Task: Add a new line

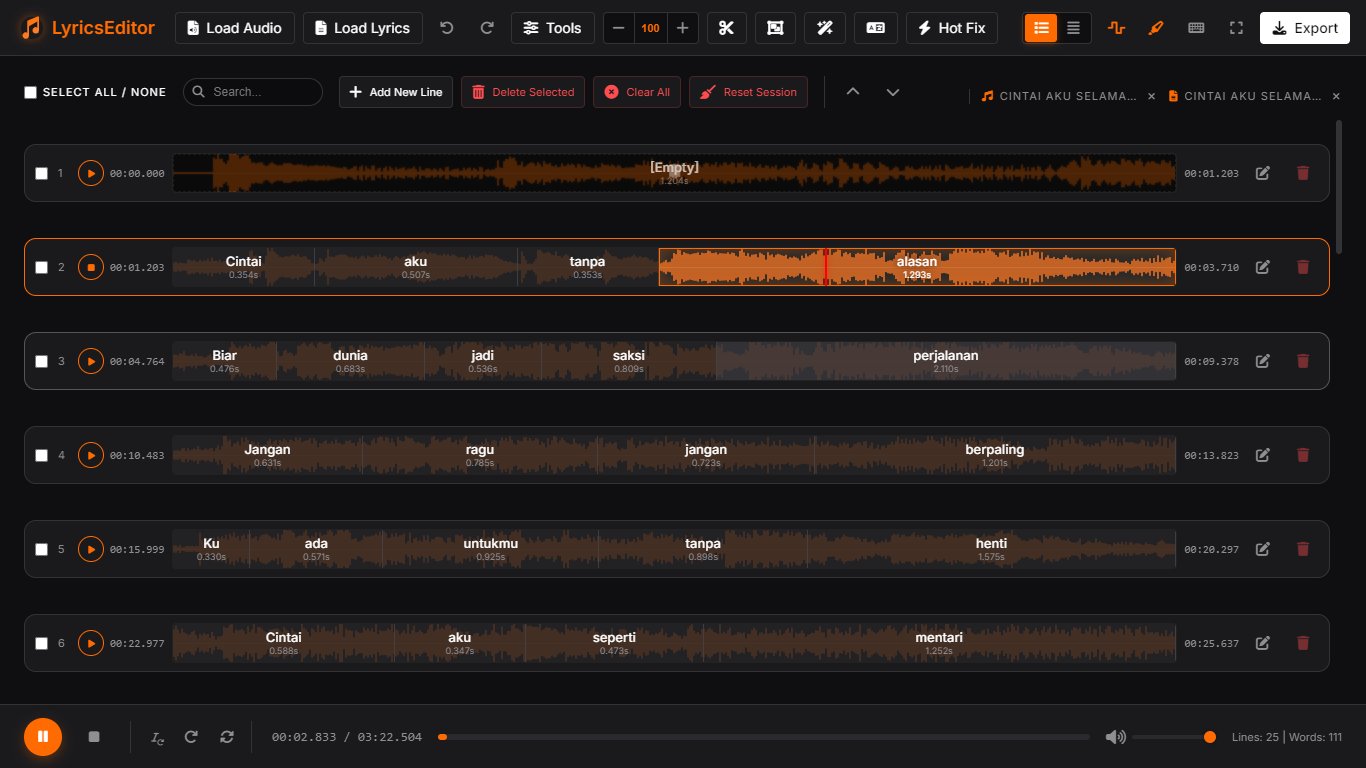Action: [396, 92]
